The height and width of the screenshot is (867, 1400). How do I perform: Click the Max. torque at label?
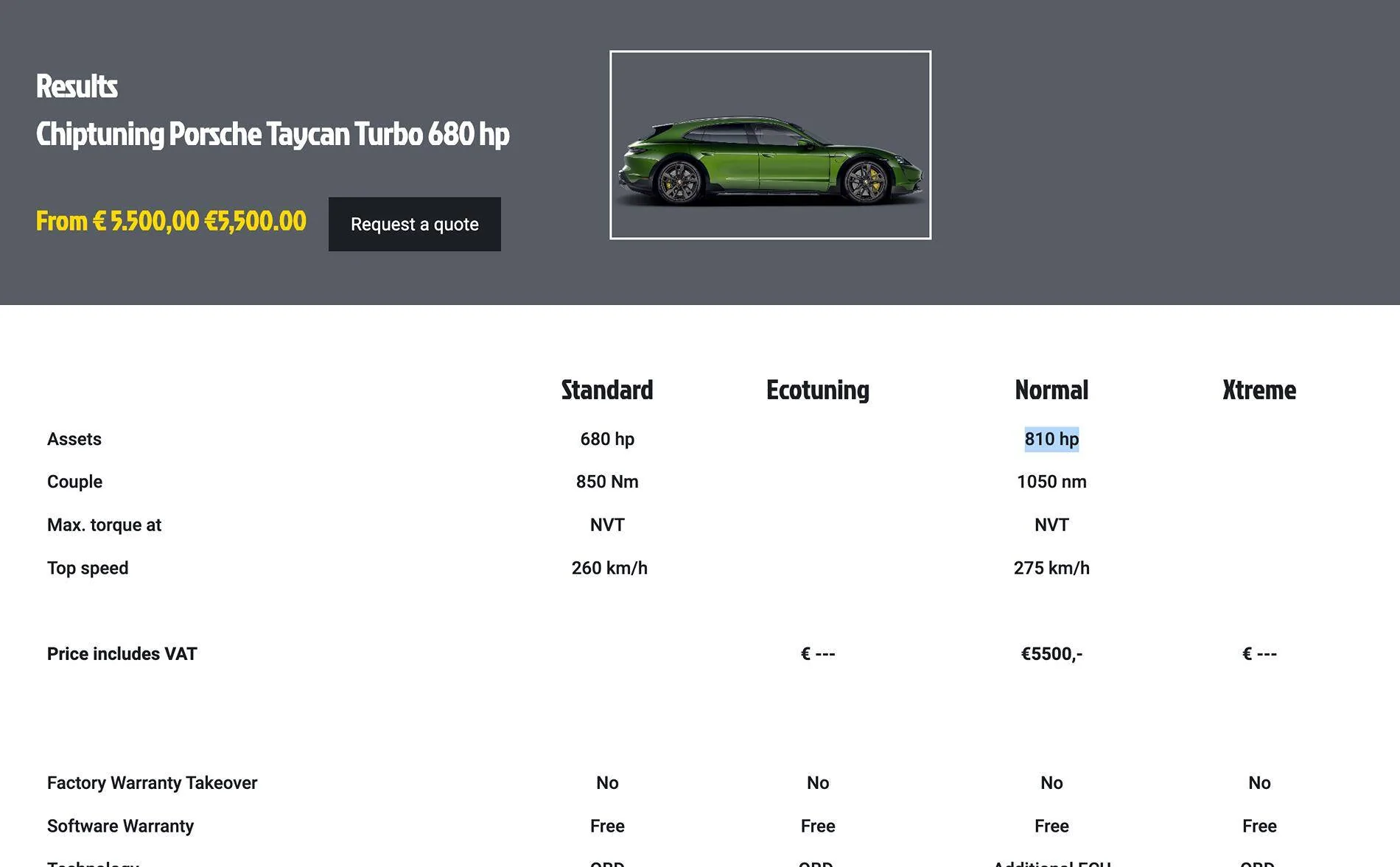point(104,525)
